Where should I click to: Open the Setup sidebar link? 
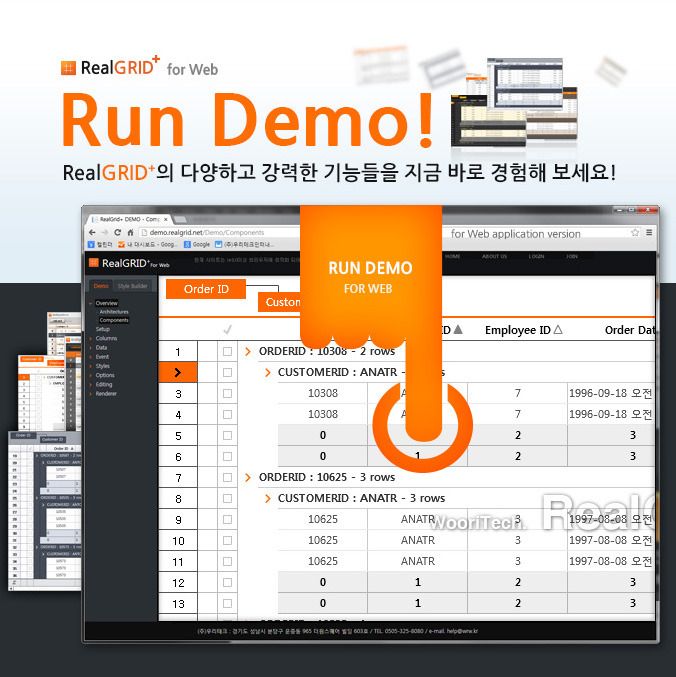(103, 329)
